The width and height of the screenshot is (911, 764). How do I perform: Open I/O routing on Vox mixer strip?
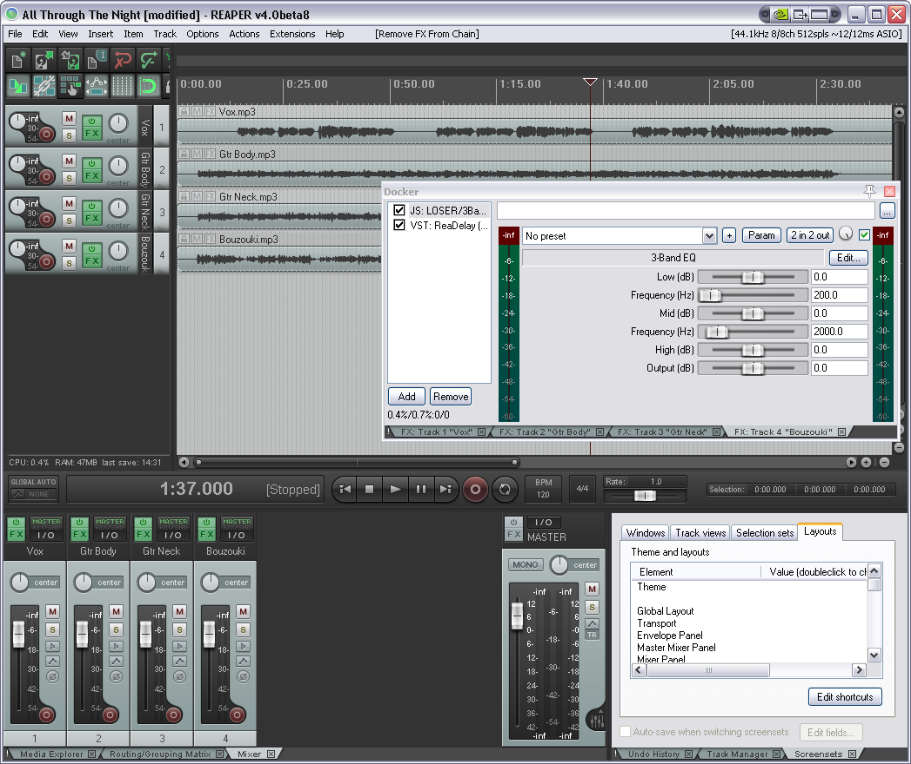46,535
